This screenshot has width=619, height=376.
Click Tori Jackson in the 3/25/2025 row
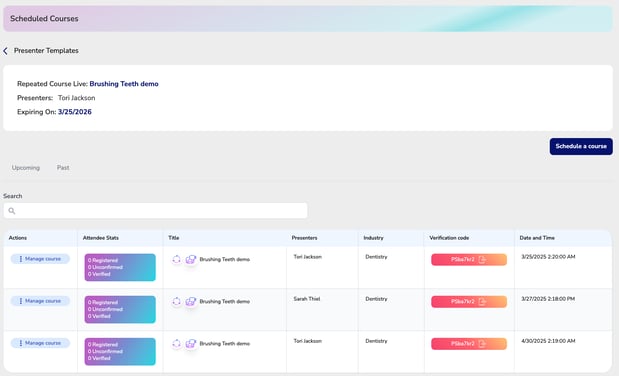tap(308, 257)
